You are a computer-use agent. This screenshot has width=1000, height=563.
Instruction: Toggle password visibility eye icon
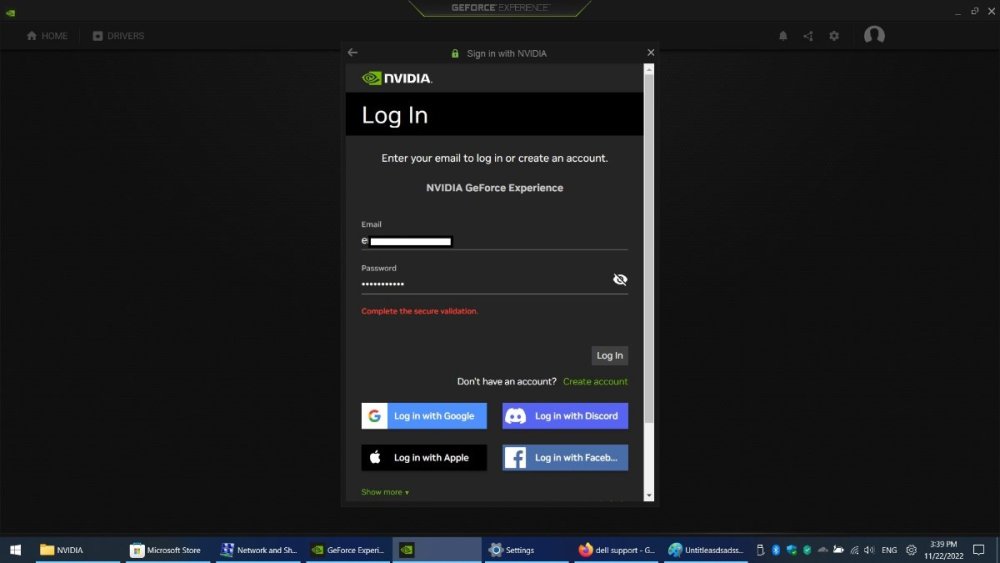coord(620,279)
